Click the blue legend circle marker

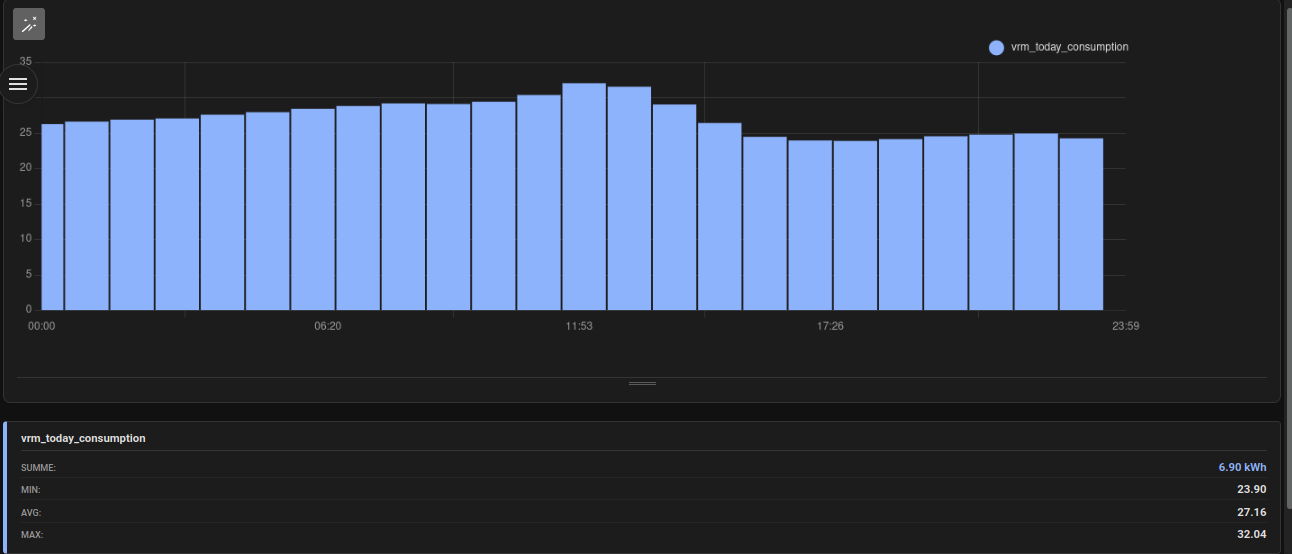coord(996,47)
